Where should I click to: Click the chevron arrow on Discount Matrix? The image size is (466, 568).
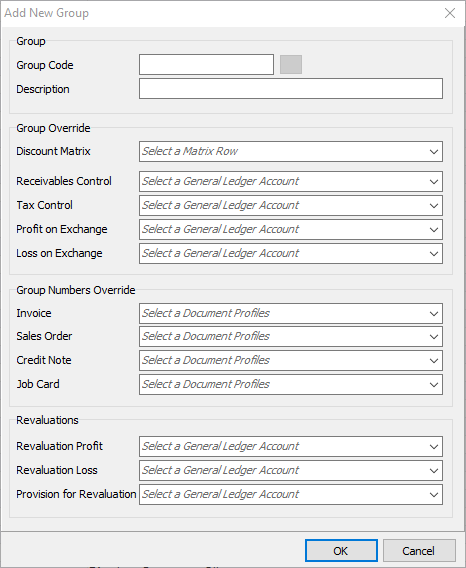point(434,151)
